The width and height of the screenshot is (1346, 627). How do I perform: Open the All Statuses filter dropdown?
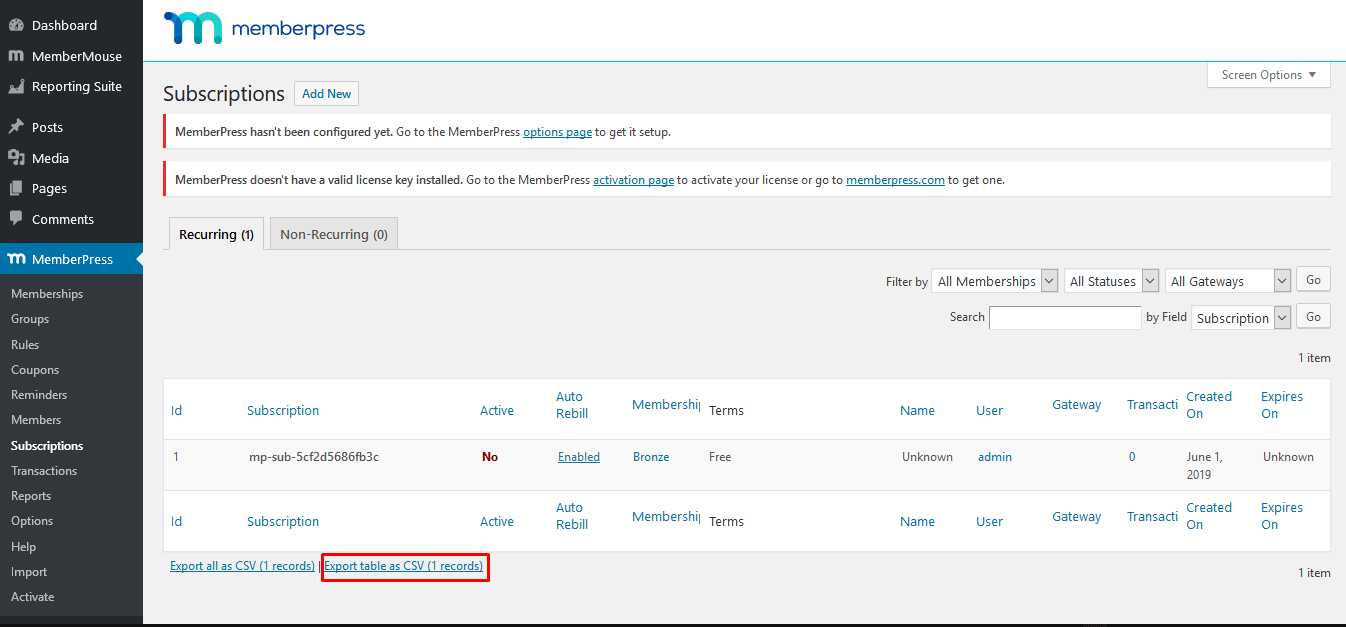coord(1111,281)
